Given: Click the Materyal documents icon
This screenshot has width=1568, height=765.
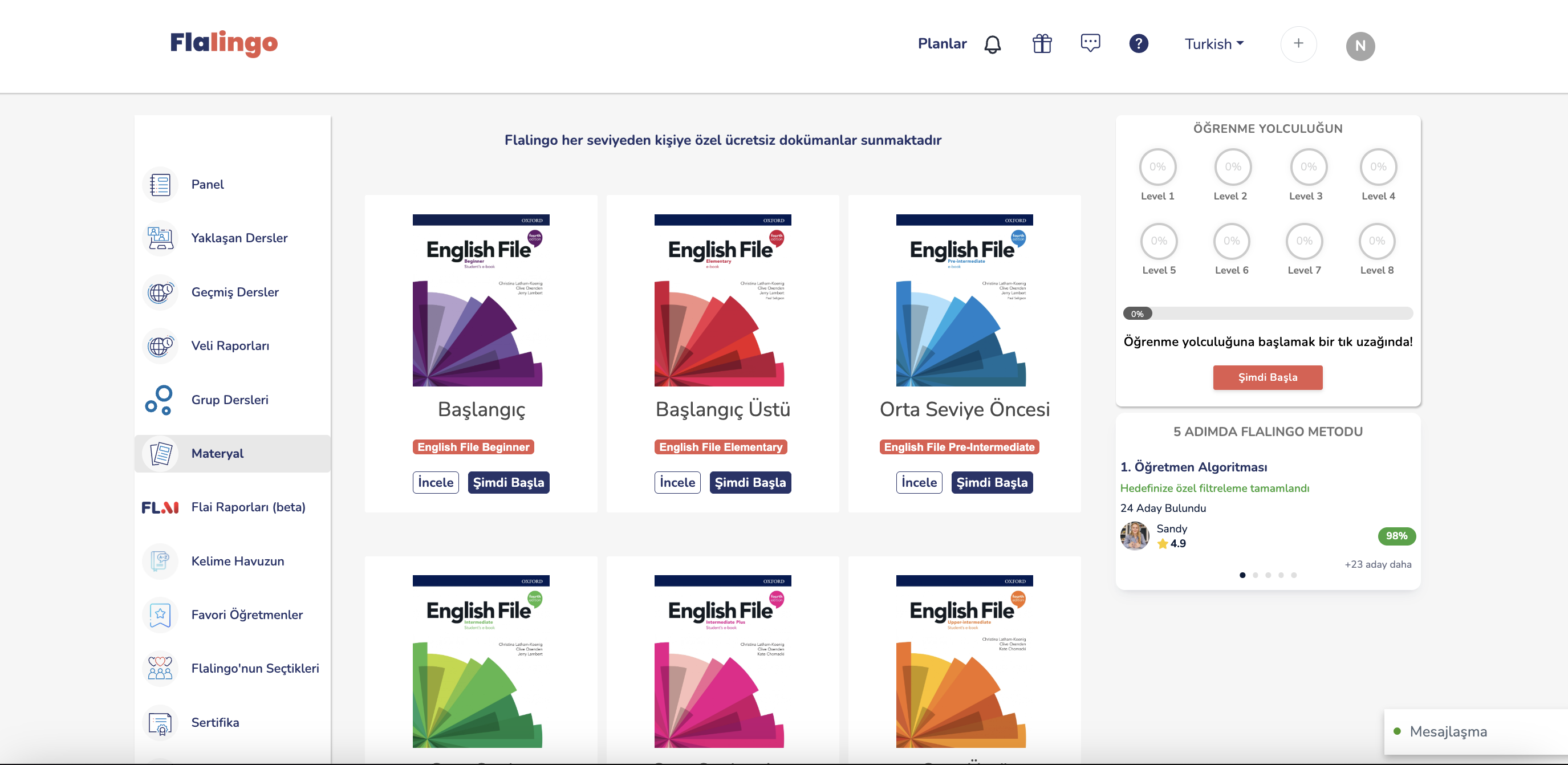Looking at the screenshot, I should click(x=160, y=453).
